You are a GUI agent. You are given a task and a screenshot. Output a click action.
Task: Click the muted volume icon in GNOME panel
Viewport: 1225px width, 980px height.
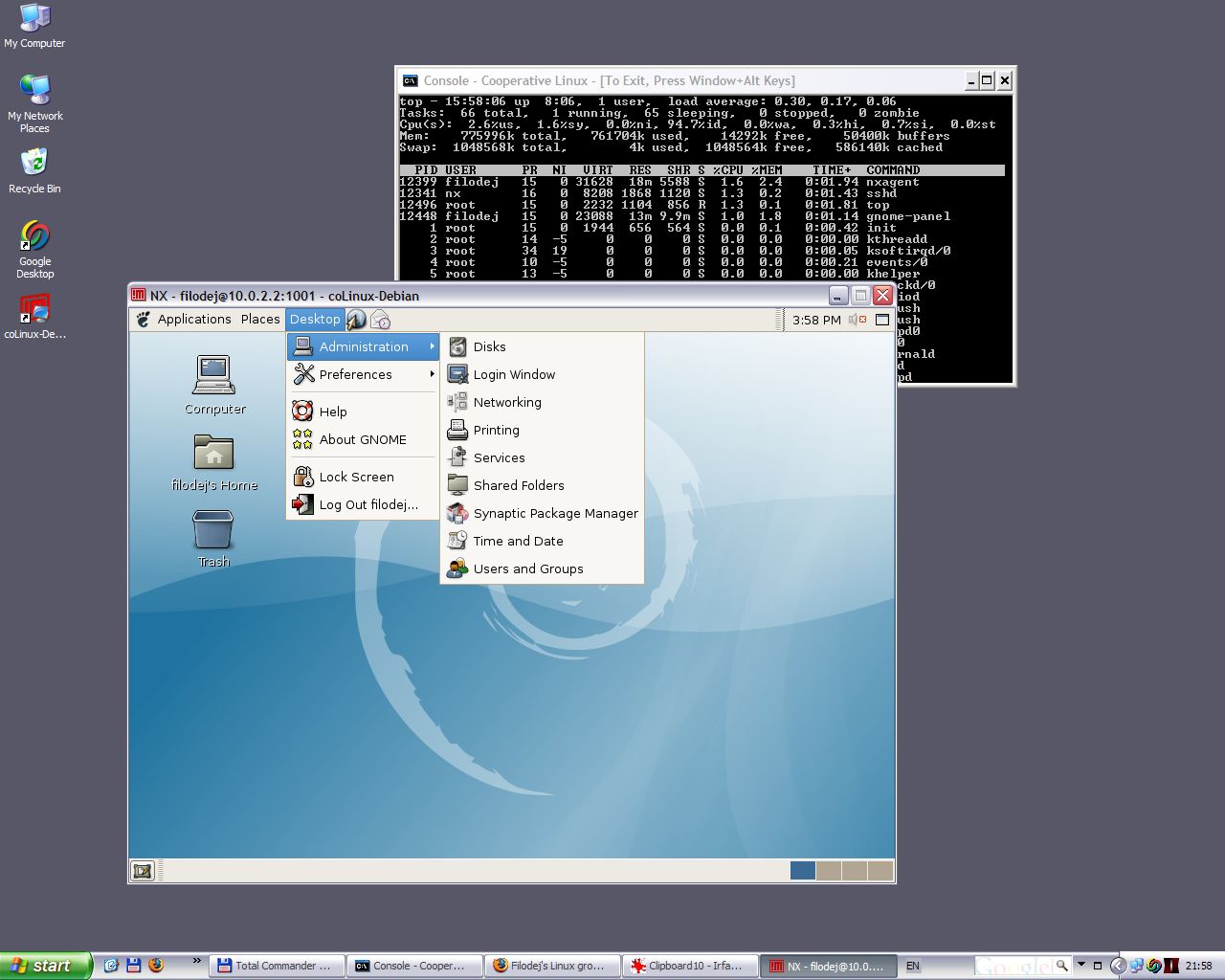click(x=857, y=320)
